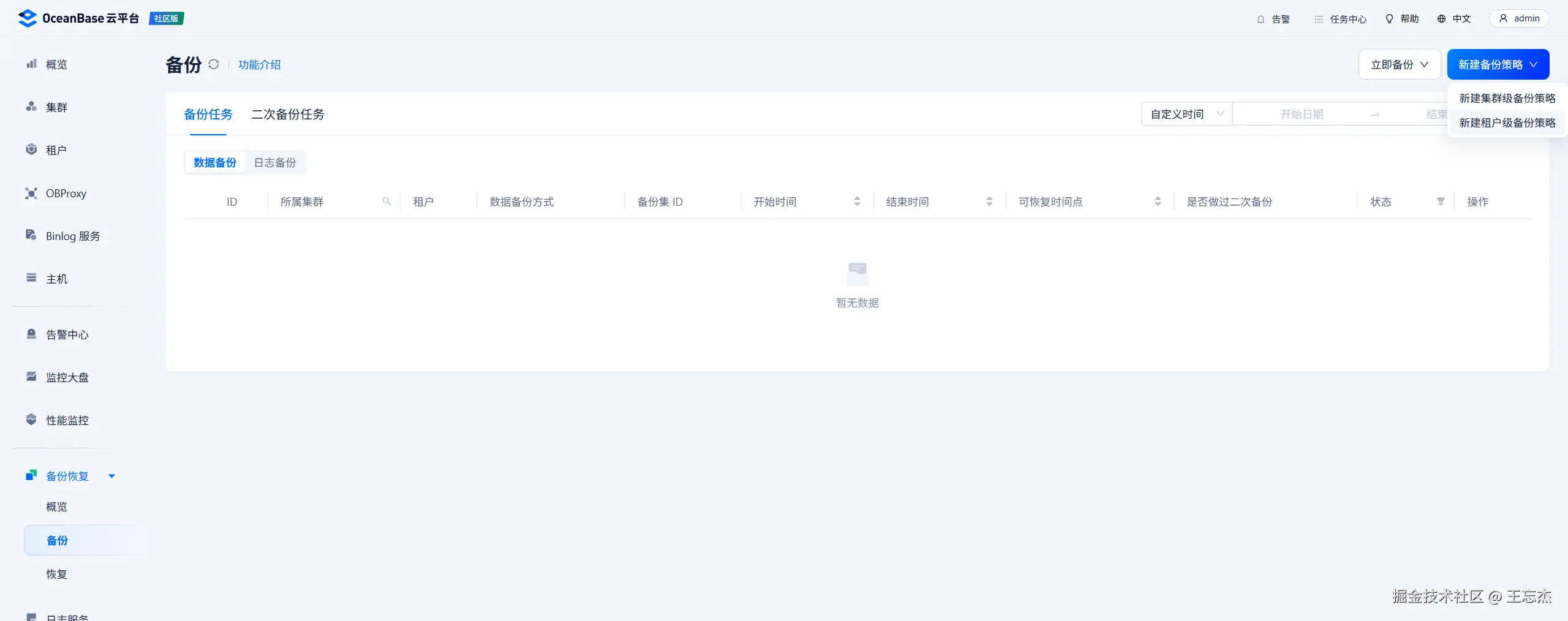Click the refresh icon beside 备份 title

pyautogui.click(x=213, y=64)
